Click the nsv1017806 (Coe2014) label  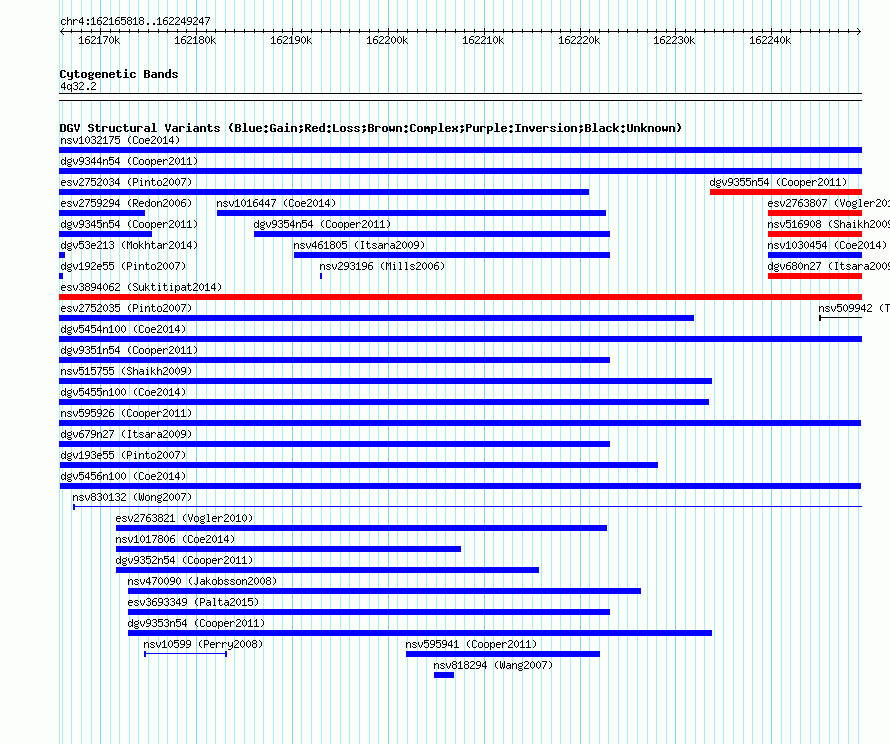coord(175,539)
